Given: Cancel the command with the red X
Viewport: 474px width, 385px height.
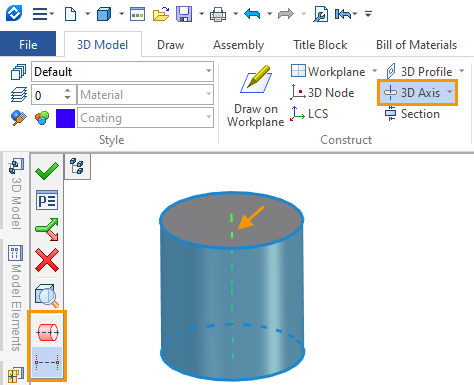Looking at the screenshot, I should coord(47,260).
